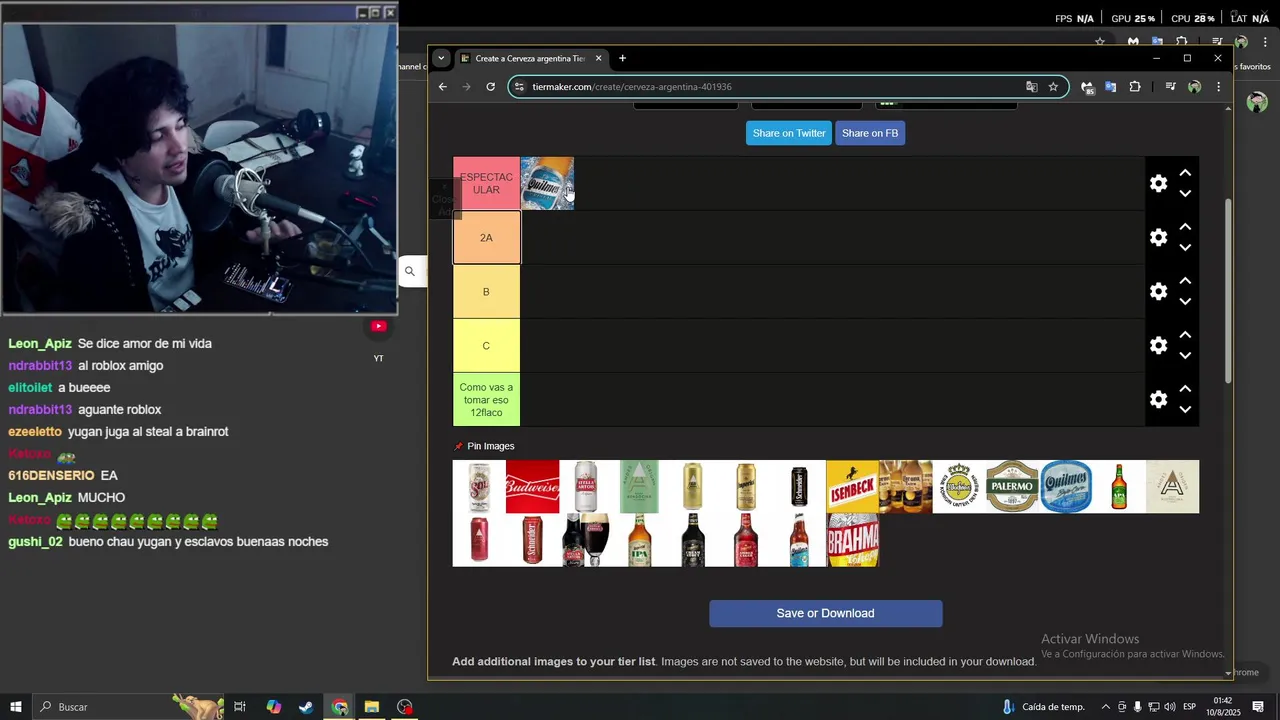Click Save or Download button

(826, 614)
